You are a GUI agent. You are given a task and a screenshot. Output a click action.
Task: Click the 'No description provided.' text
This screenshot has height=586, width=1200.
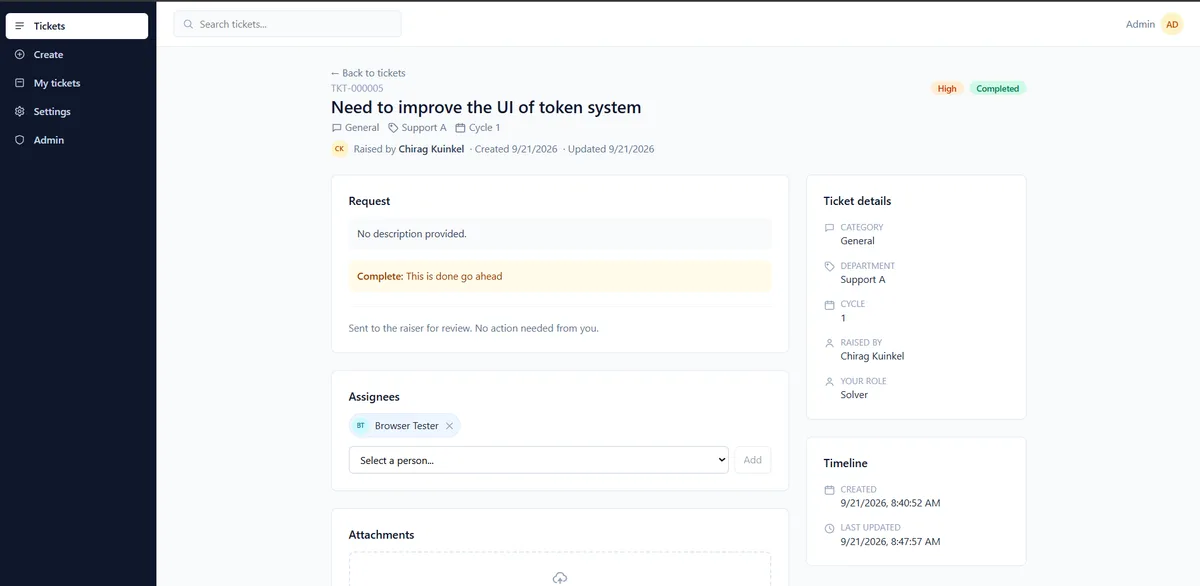tap(412, 234)
